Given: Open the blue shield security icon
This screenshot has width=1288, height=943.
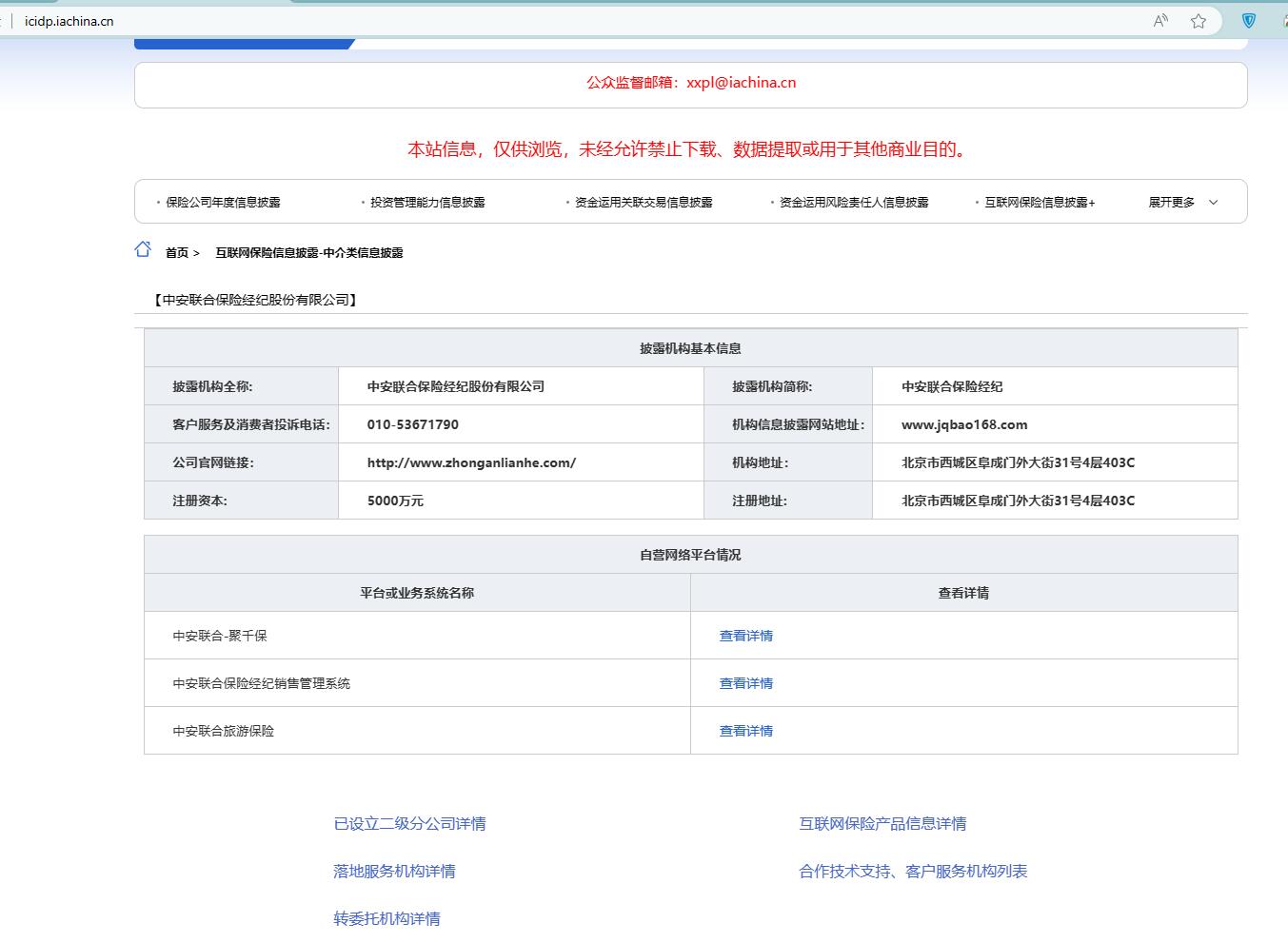Looking at the screenshot, I should coord(1249,21).
